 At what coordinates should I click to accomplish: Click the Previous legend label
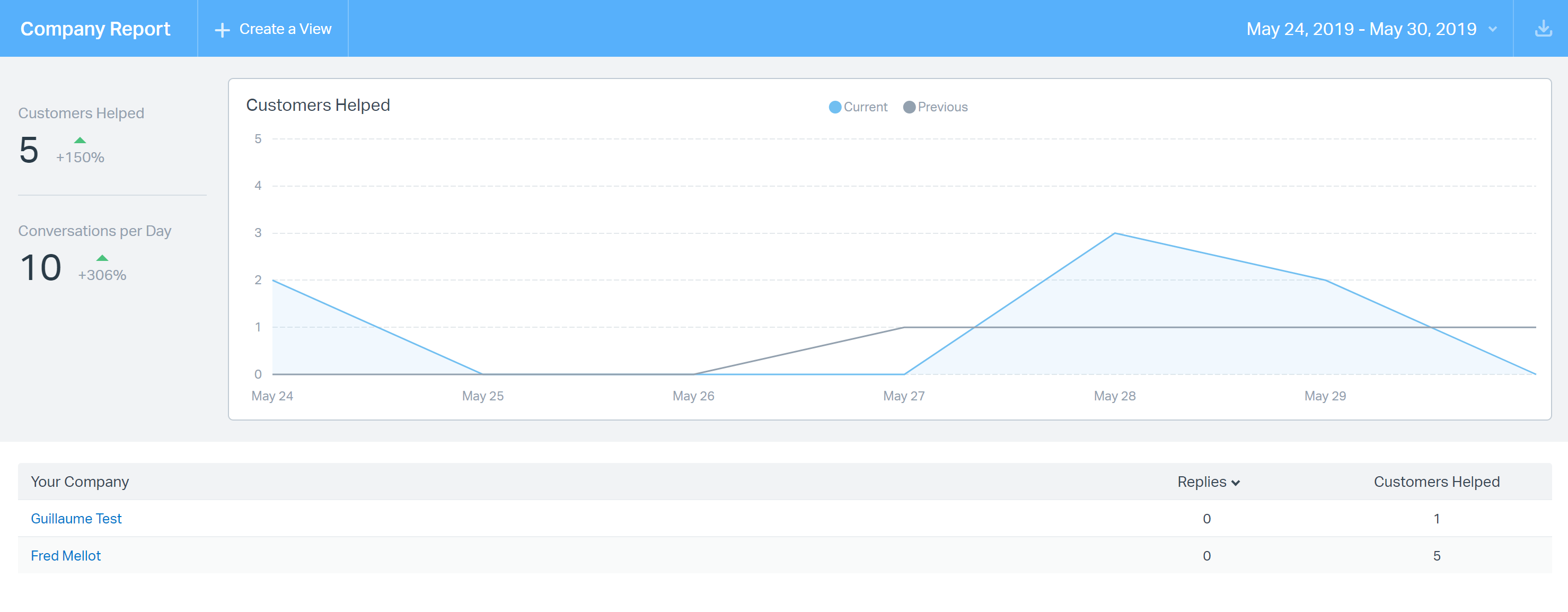pos(942,107)
